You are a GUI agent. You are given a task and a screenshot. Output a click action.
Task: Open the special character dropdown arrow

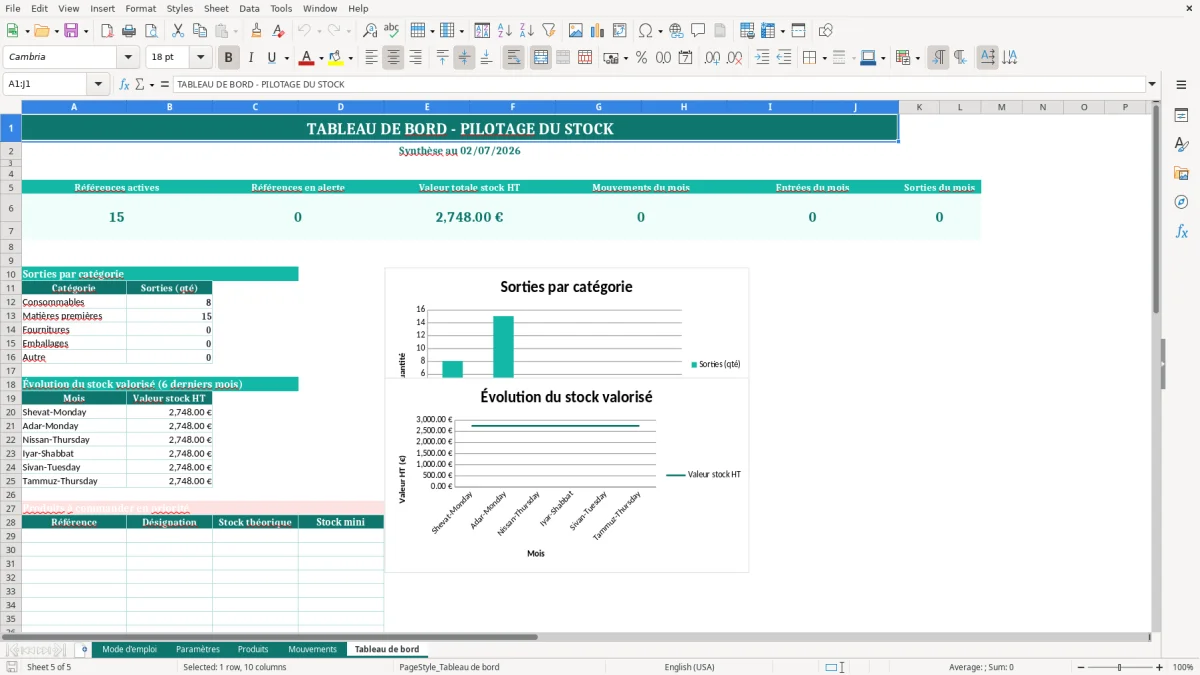661,31
